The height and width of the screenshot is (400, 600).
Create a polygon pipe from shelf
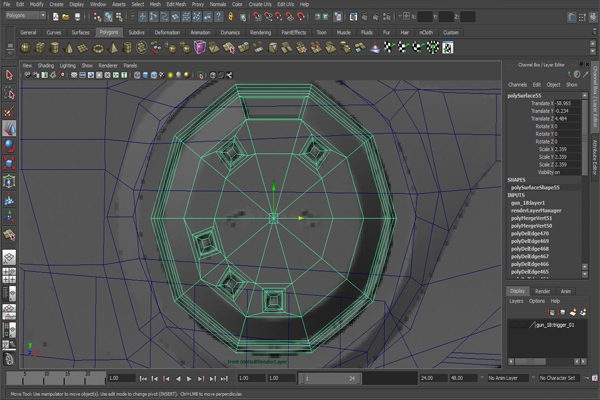pyautogui.click(x=127, y=48)
